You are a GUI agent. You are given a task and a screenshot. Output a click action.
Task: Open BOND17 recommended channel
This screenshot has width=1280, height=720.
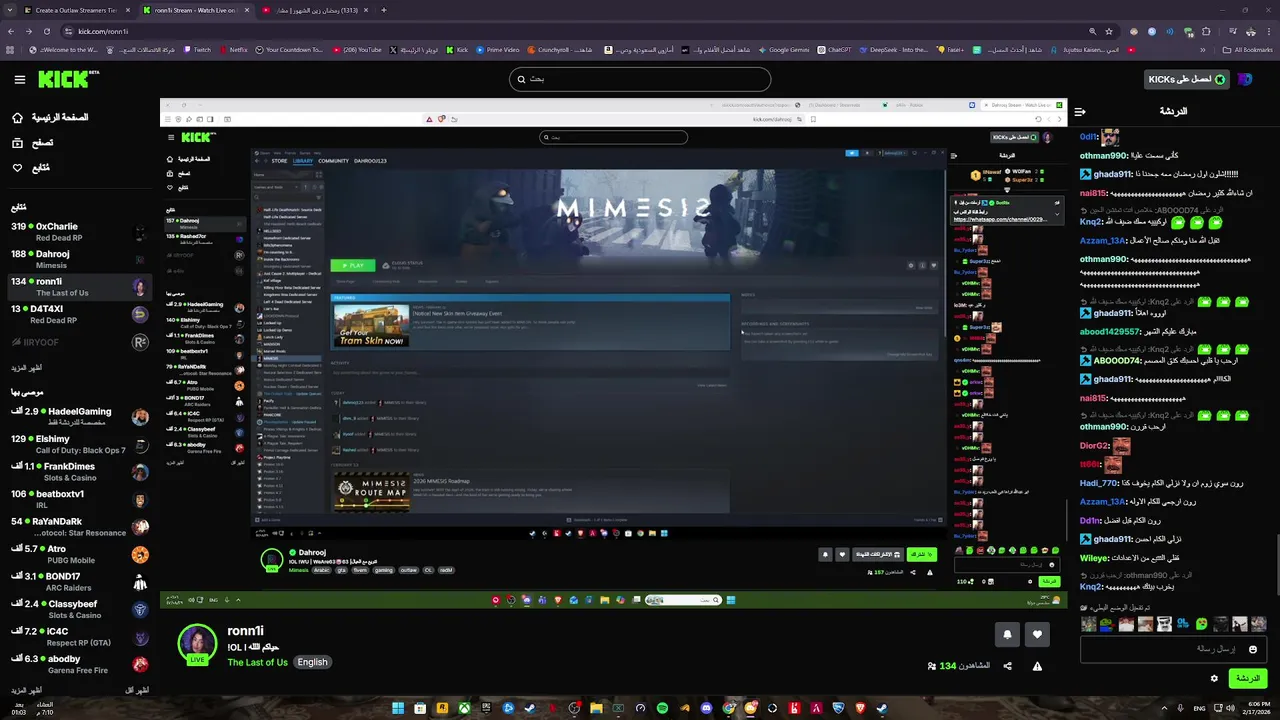78,581
